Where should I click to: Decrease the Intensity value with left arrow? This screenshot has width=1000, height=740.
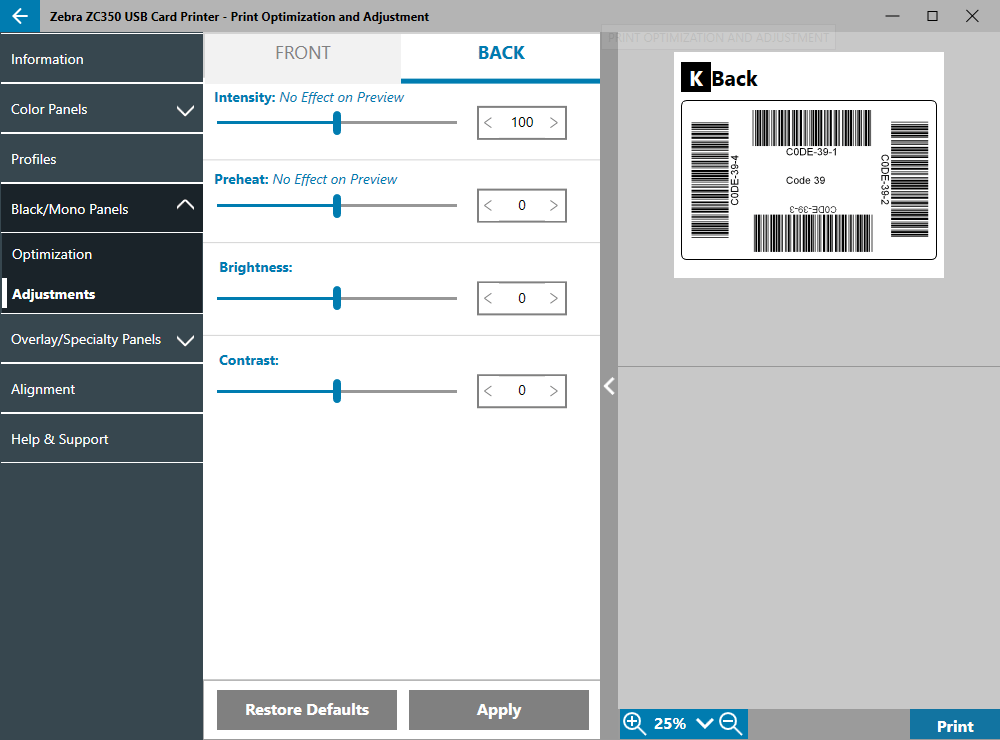pos(489,123)
